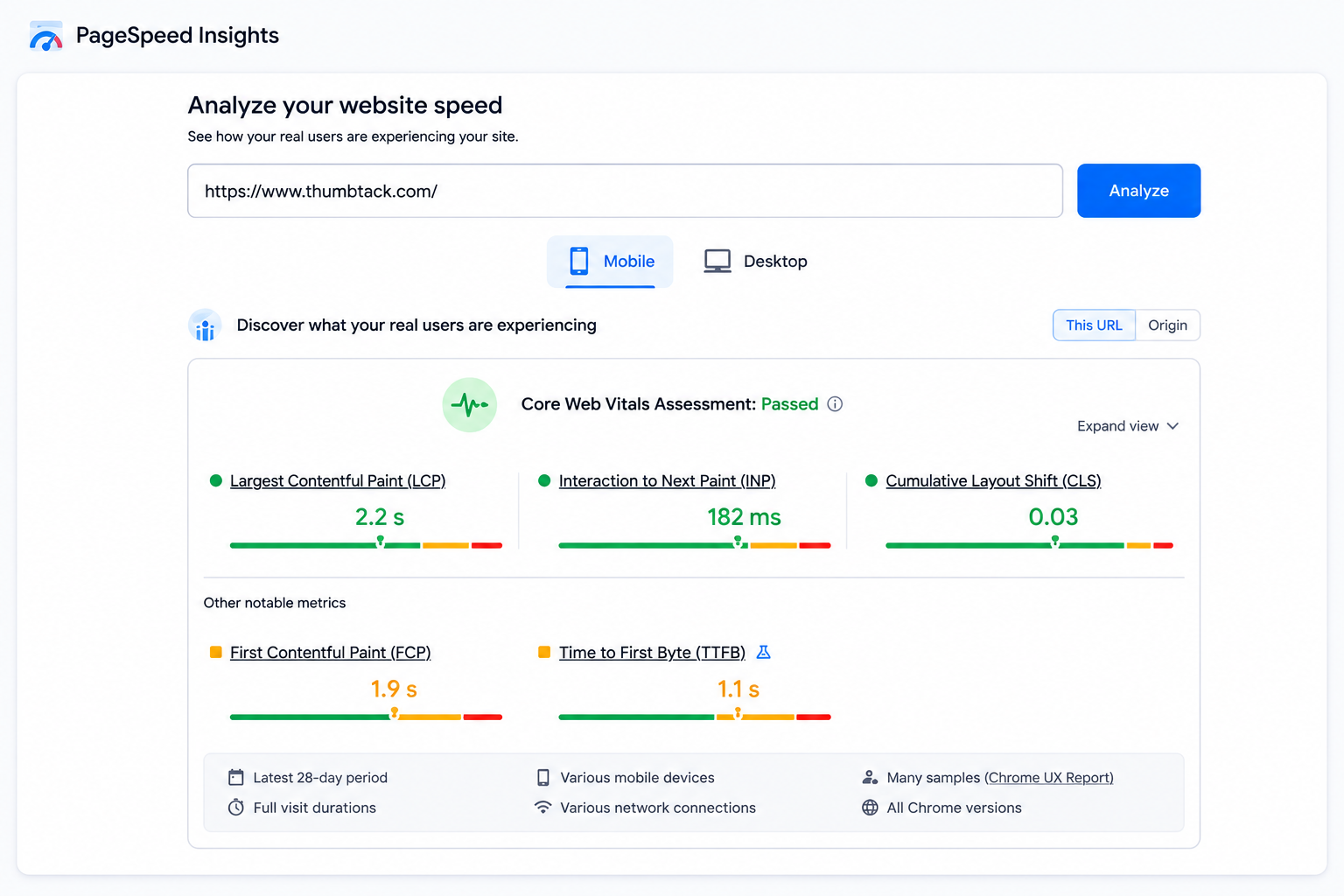Click the 1.1 s TTFB value
This screenshot has height=896, width=1344.
pos(738,689)
